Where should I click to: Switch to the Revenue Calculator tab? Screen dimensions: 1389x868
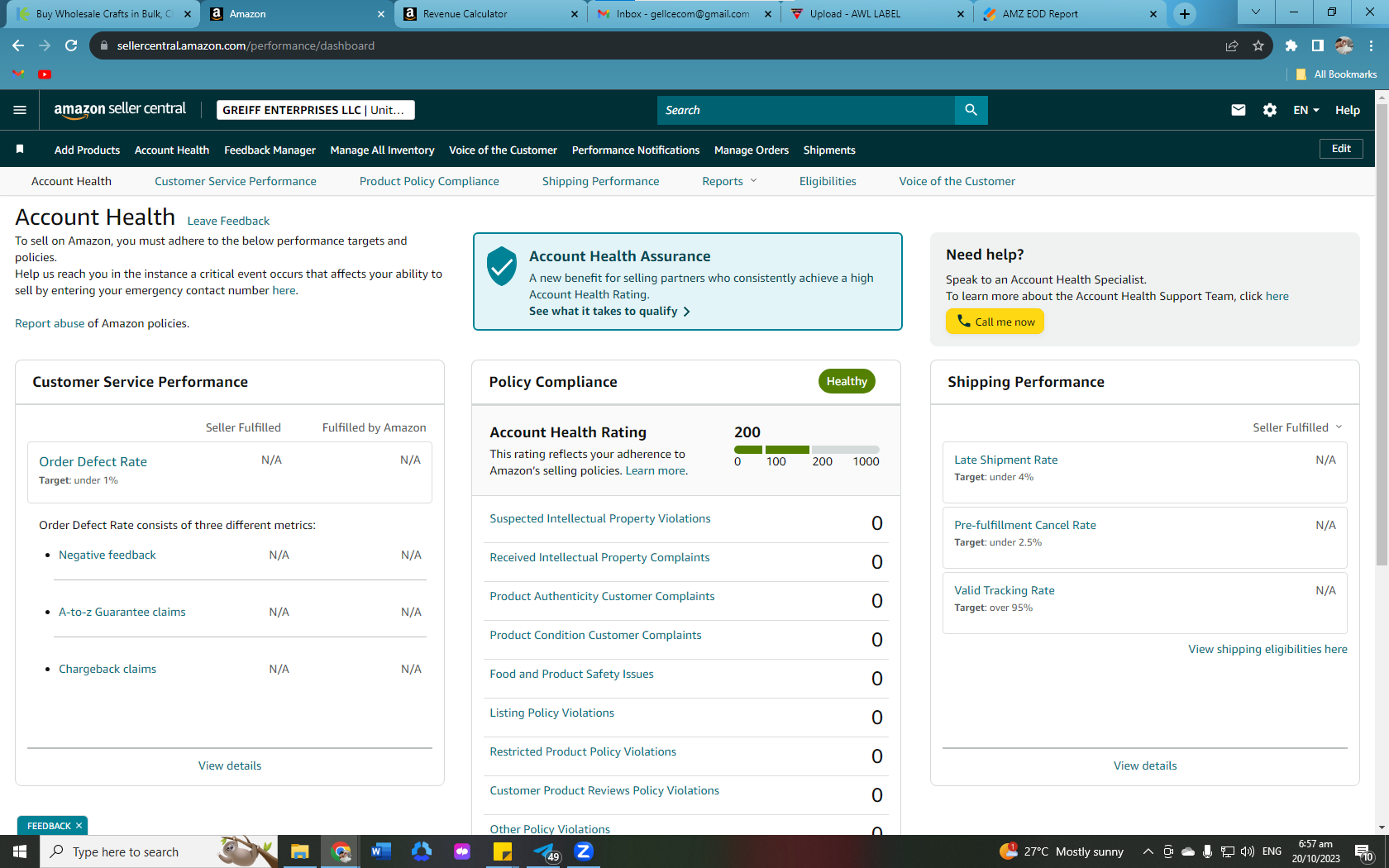[492, 14]
